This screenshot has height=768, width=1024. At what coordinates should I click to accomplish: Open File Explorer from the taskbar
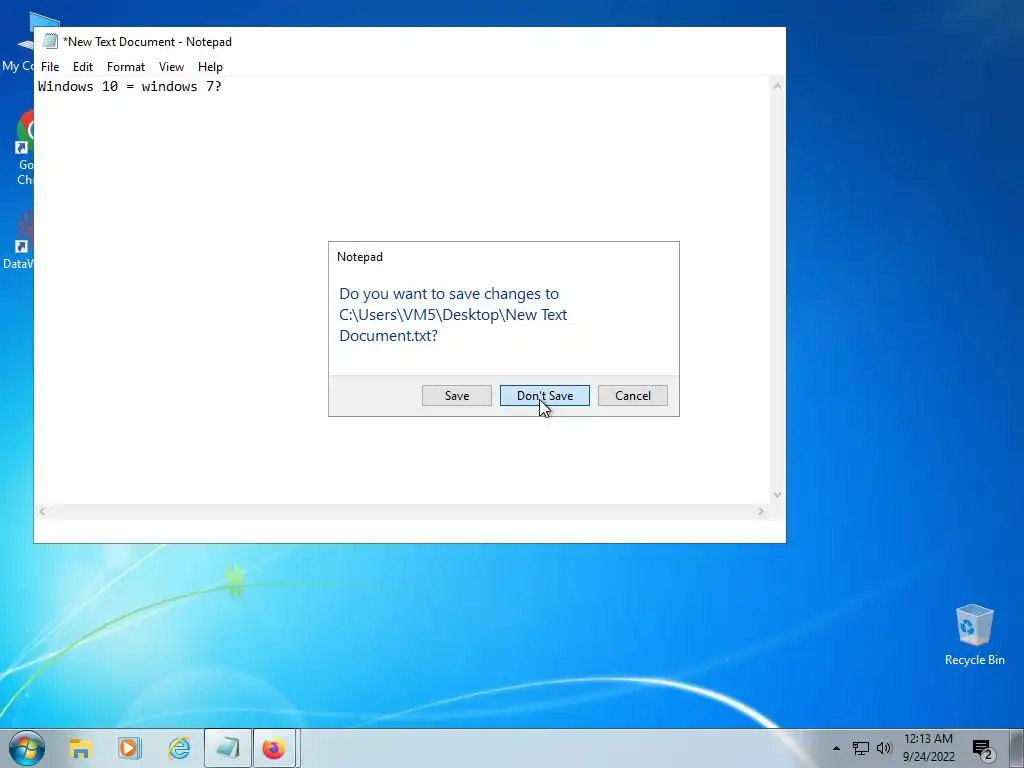pyautogui.click(x=80, y=748)
